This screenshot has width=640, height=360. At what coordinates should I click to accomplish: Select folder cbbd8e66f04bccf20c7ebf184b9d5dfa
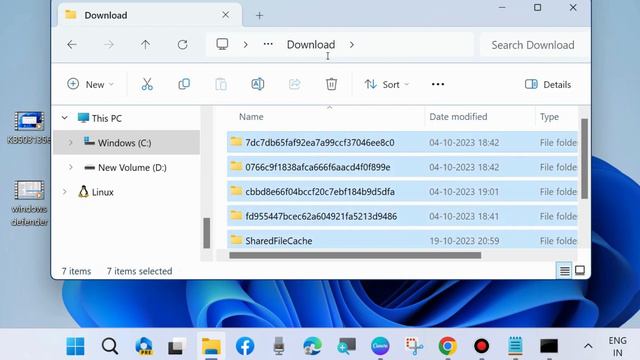pyautogui.click(x=402, y=191)
